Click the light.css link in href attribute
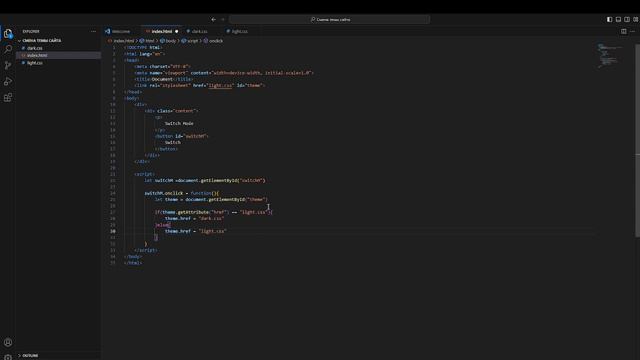This screenshot has width=640, height=360. click(x=220, y=85)
